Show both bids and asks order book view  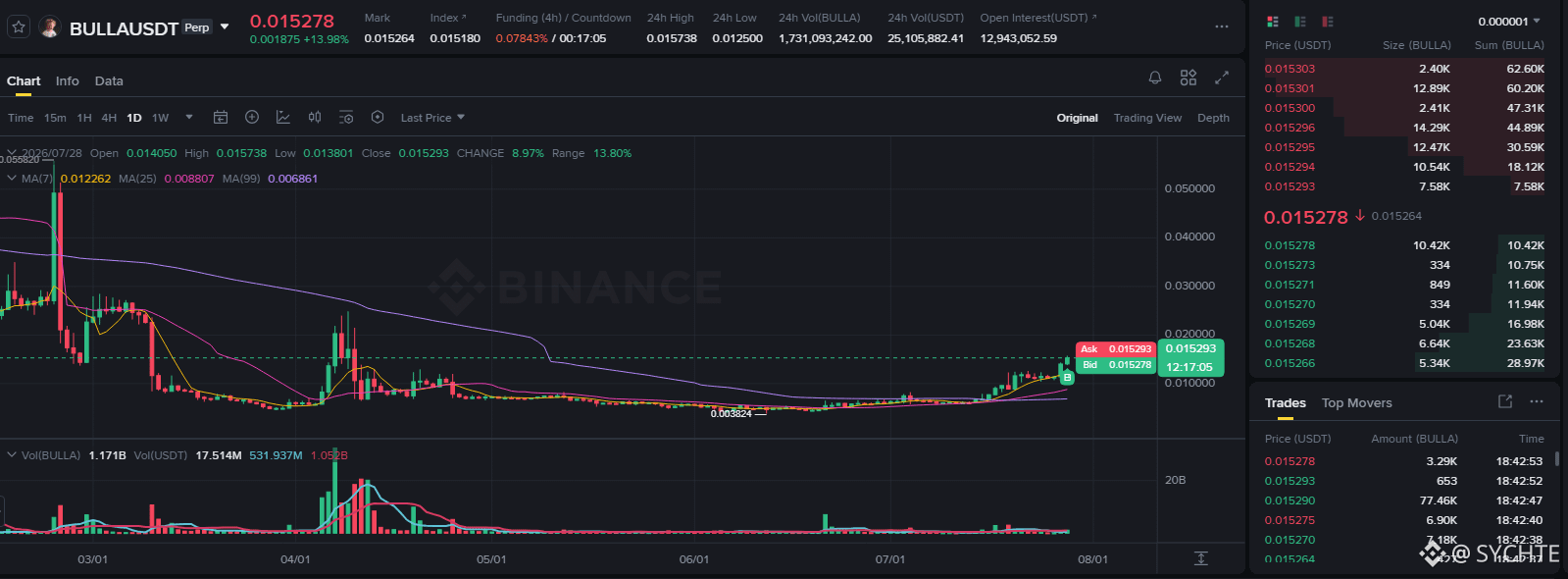pyautogui.click(x=1273, y=22)
